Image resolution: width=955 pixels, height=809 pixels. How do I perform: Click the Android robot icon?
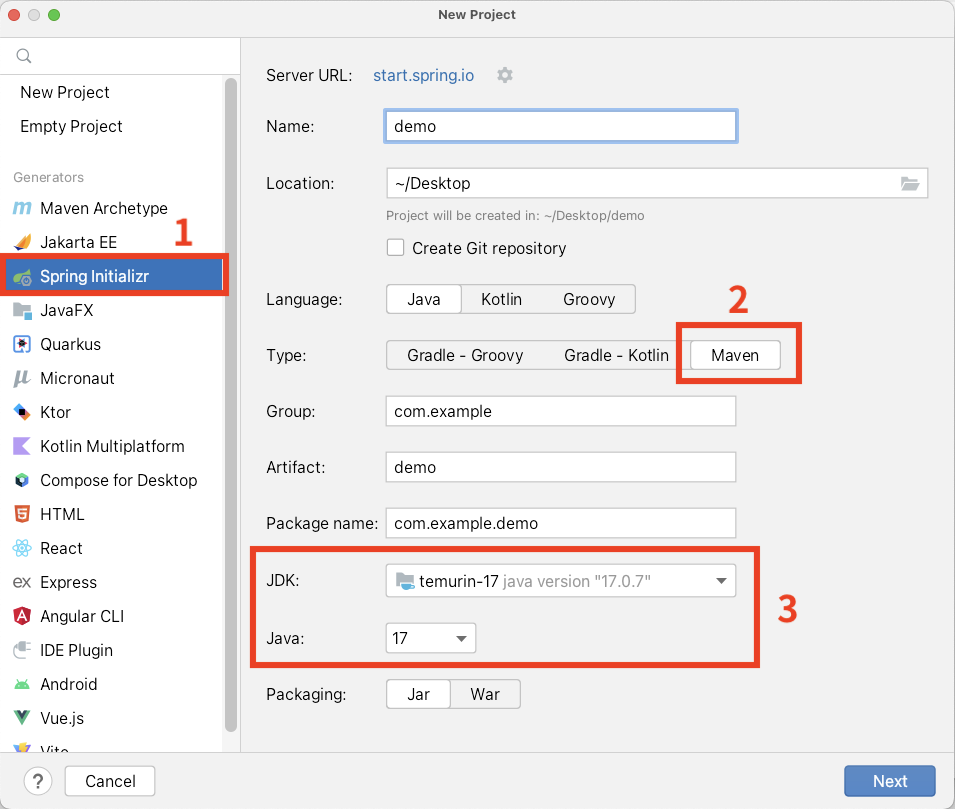click(x=22, y=685)
